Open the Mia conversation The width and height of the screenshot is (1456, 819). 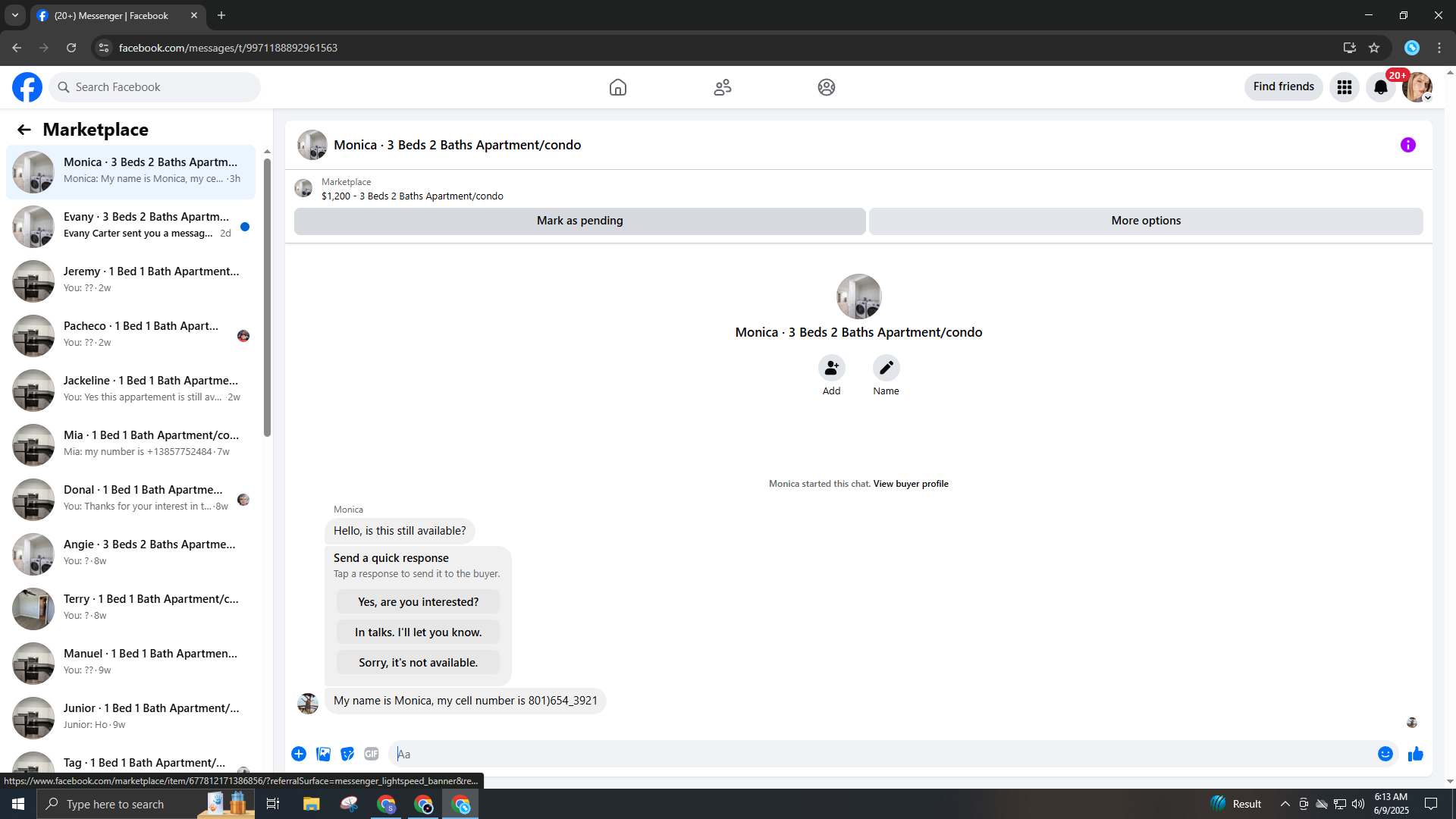130,444
